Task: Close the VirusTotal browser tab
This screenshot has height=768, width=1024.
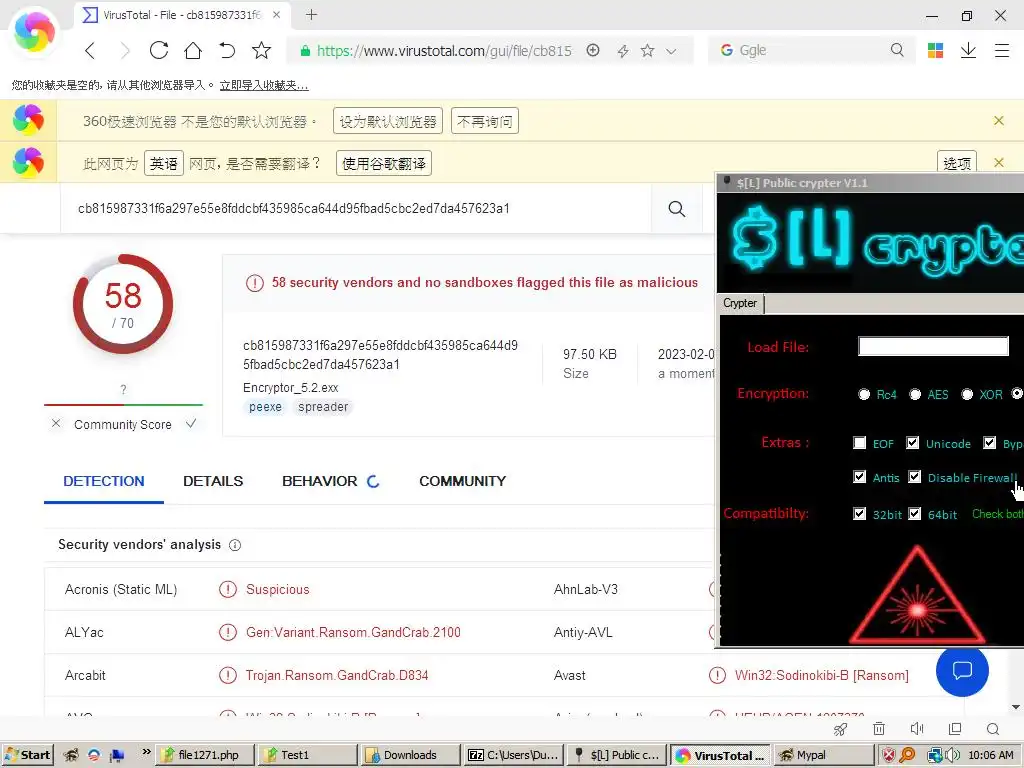Action: click(x=277, y=14)
